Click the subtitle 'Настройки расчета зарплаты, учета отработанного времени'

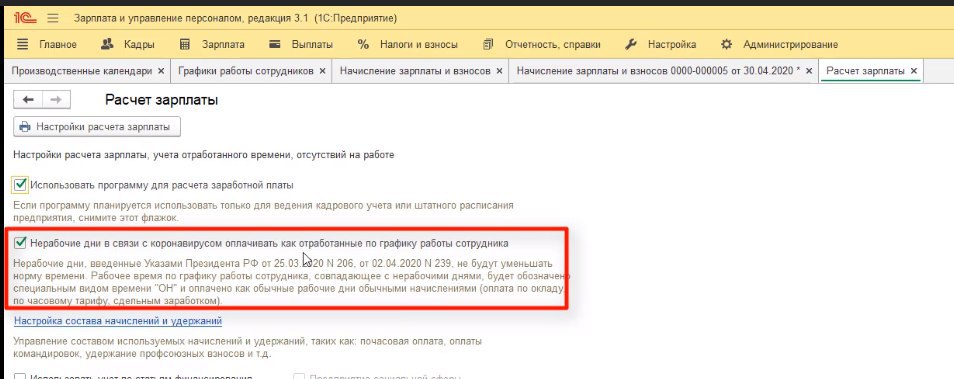(x=204, y=155)
